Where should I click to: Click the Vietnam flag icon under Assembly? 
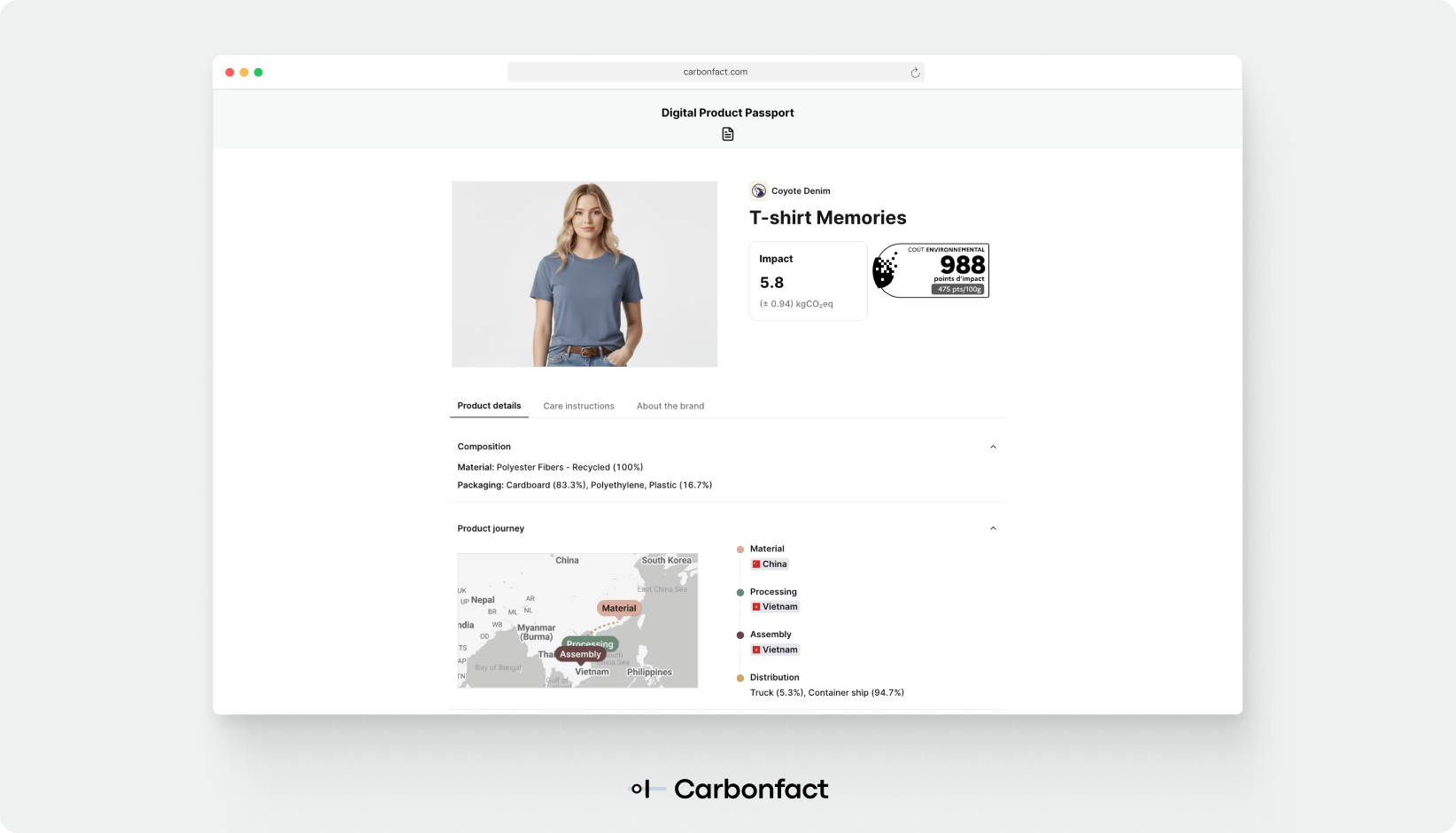pos(756,650)
